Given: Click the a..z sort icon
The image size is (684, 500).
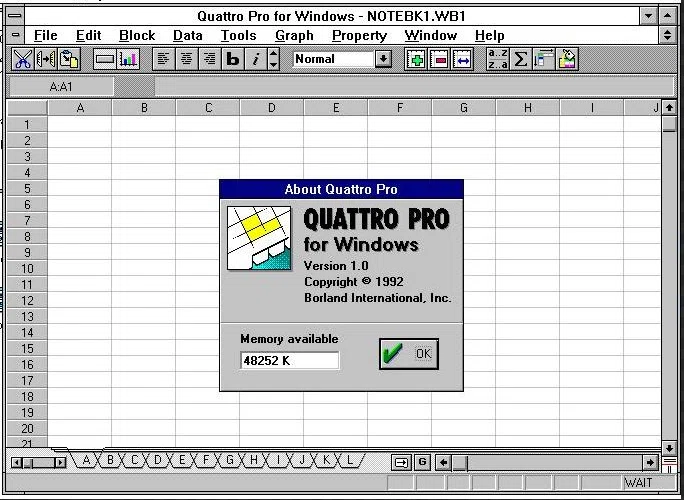Looking at the screenshot, I should (x=497, y=59).
